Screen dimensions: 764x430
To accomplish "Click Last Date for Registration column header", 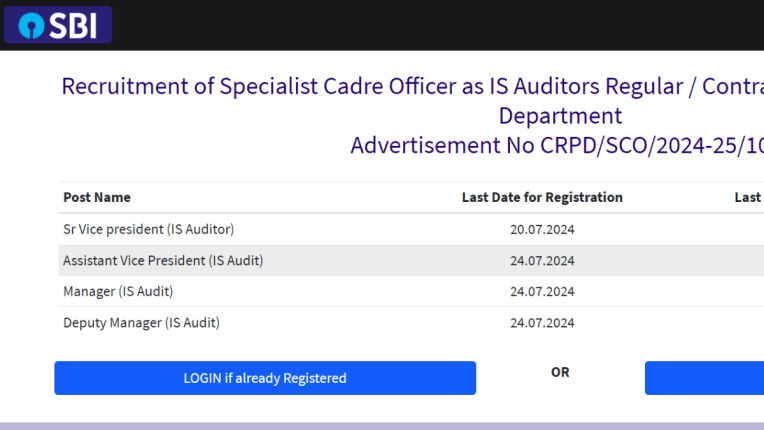I will 542,197.
